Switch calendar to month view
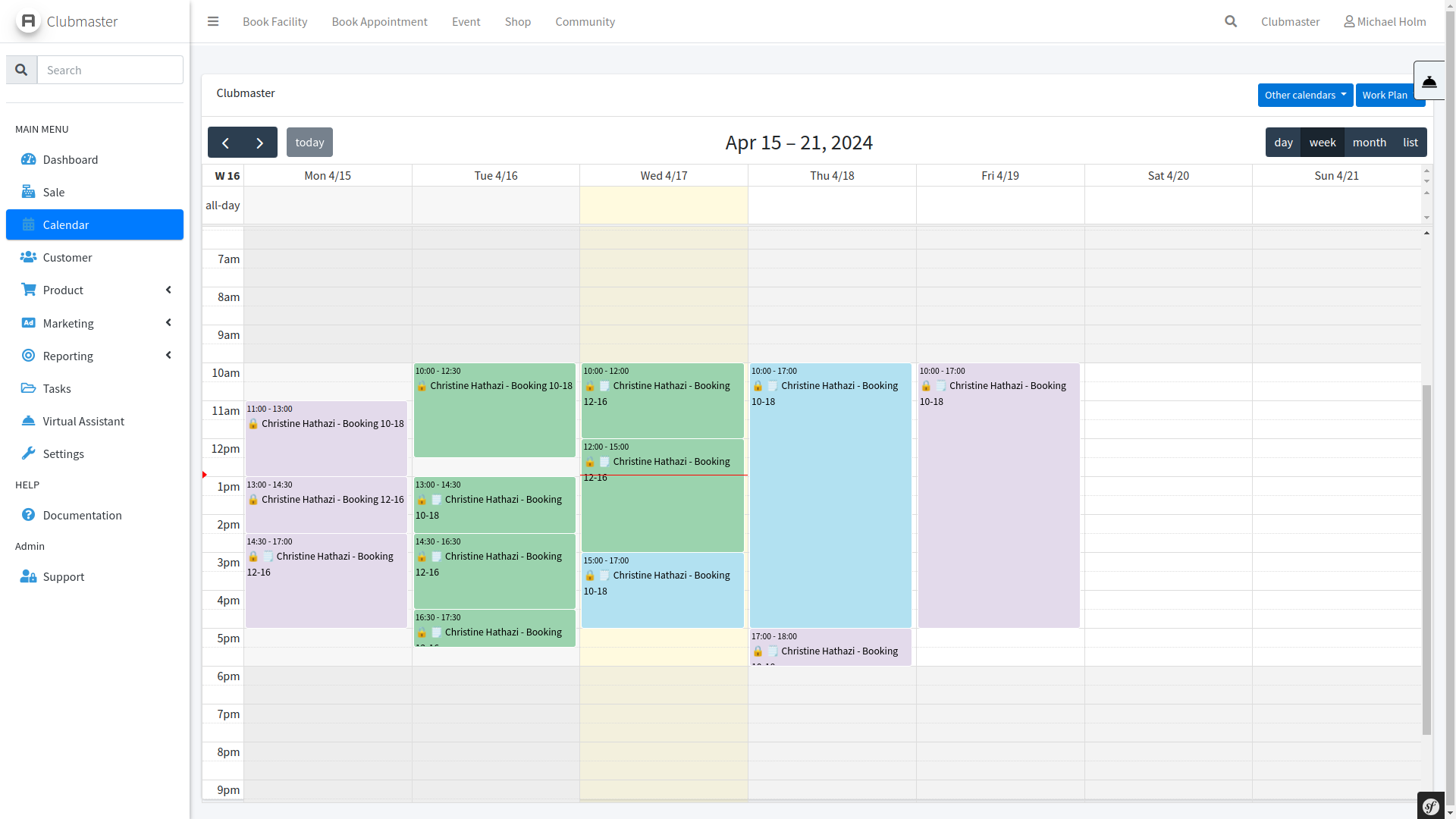1456x819 pixels. tap(1369, 143)
